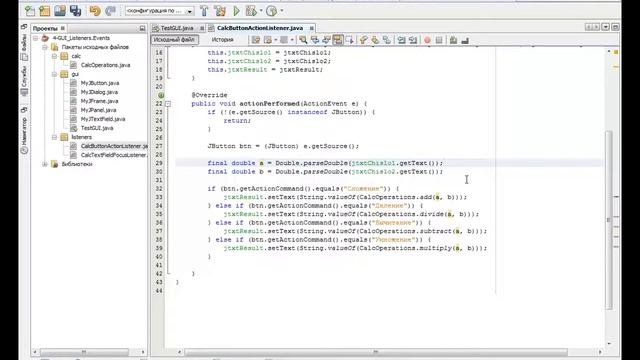This screenshot has height=360, width=640.
Task: Open the project configuration combo box
Action: point(159,11)
